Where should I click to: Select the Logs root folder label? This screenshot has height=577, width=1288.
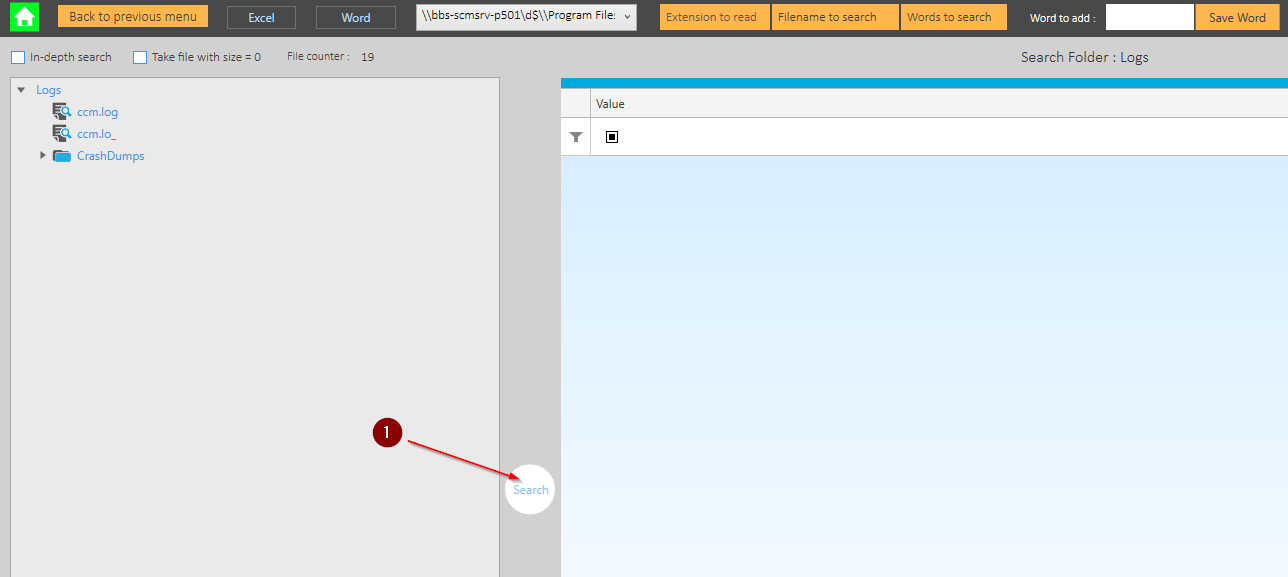(x=48, y=90)
